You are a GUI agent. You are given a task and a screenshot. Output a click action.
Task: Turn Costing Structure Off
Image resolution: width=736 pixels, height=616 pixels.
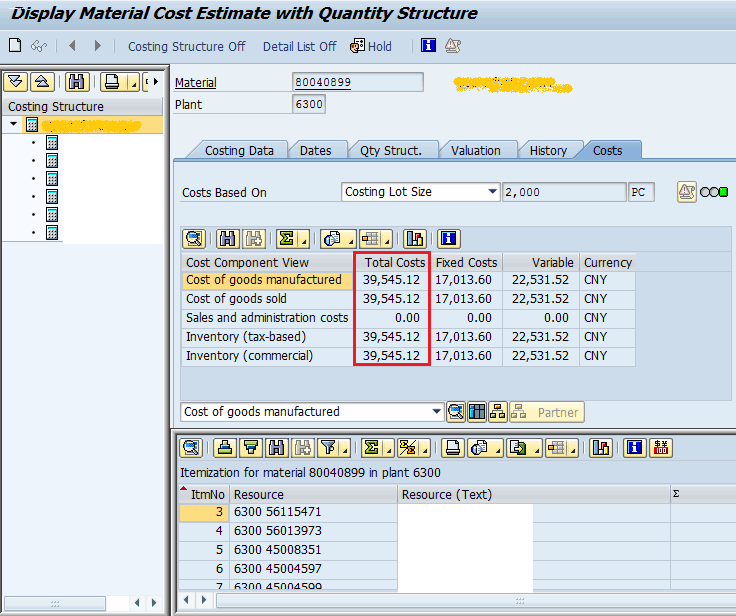pyautogui.click(x=186, y=46)
